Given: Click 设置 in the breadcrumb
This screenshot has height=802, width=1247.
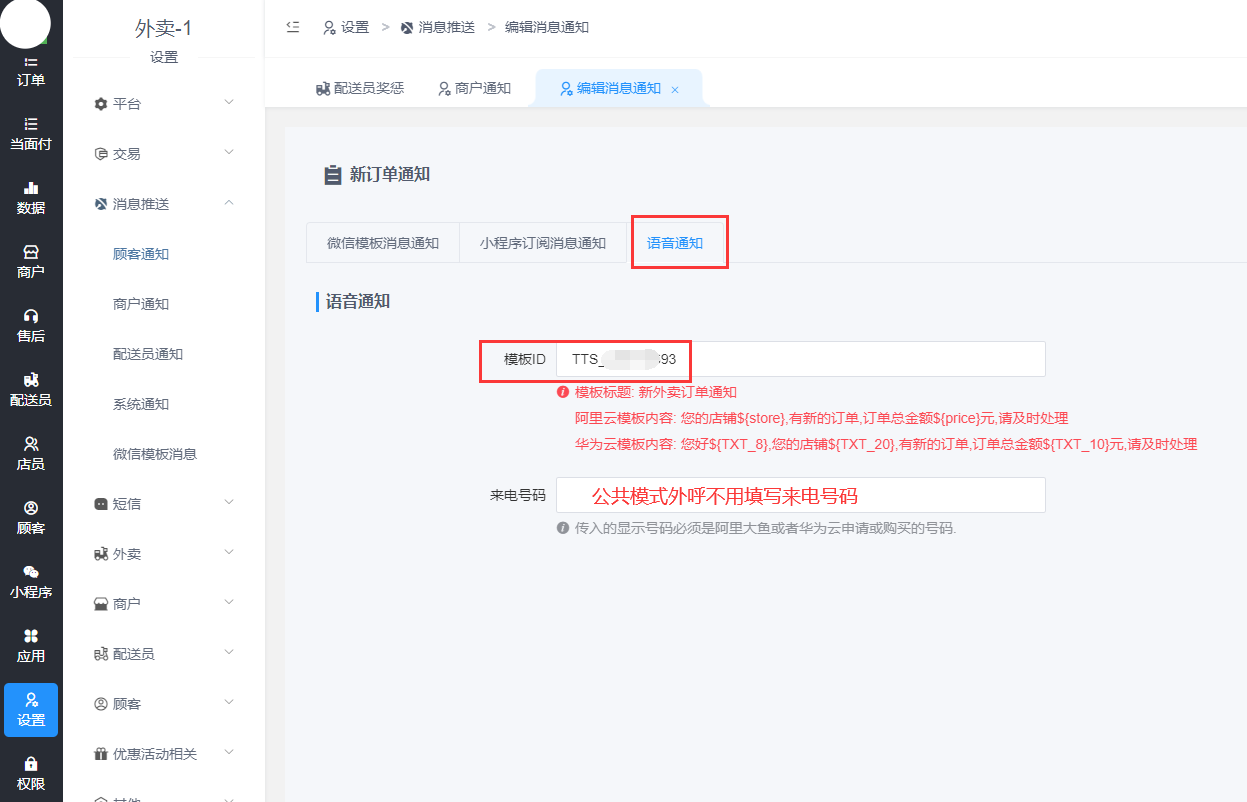Looking at the screenshot, I should pos(346,28).
